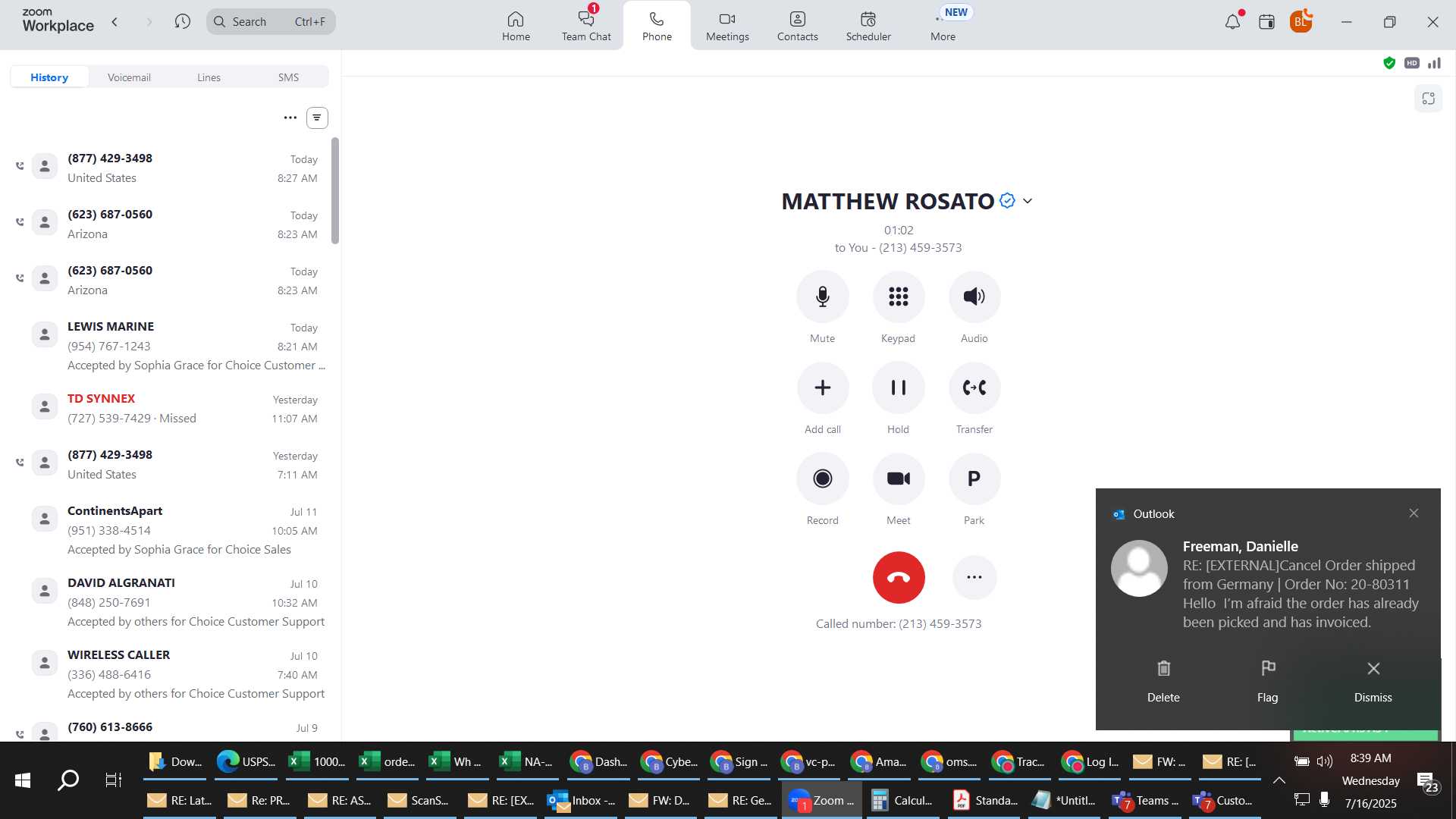
Task: Click the encryption shield status icon
Action: pyautogui.click(x=1389, y=63)
